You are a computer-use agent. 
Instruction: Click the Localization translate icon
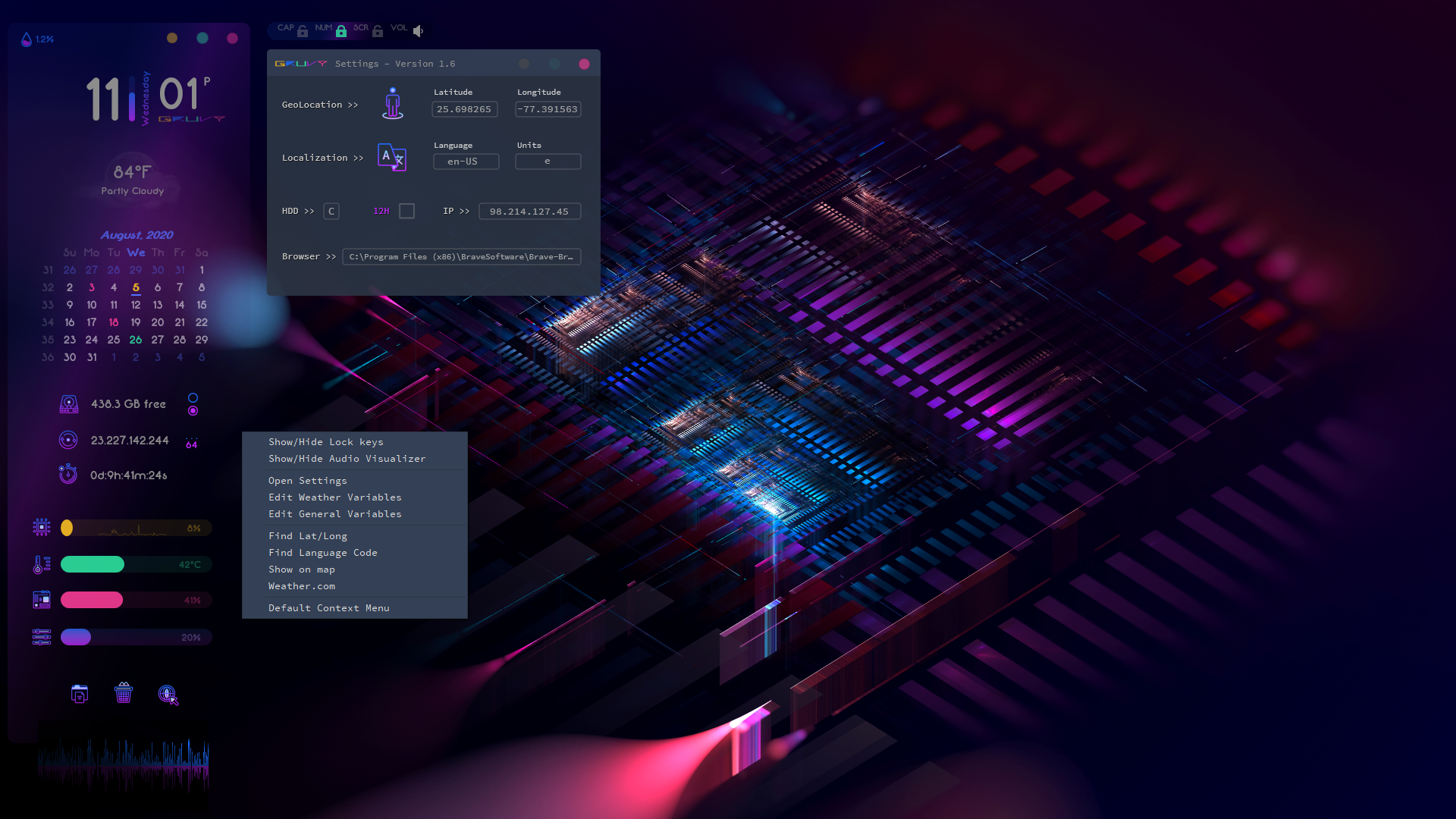392,157
